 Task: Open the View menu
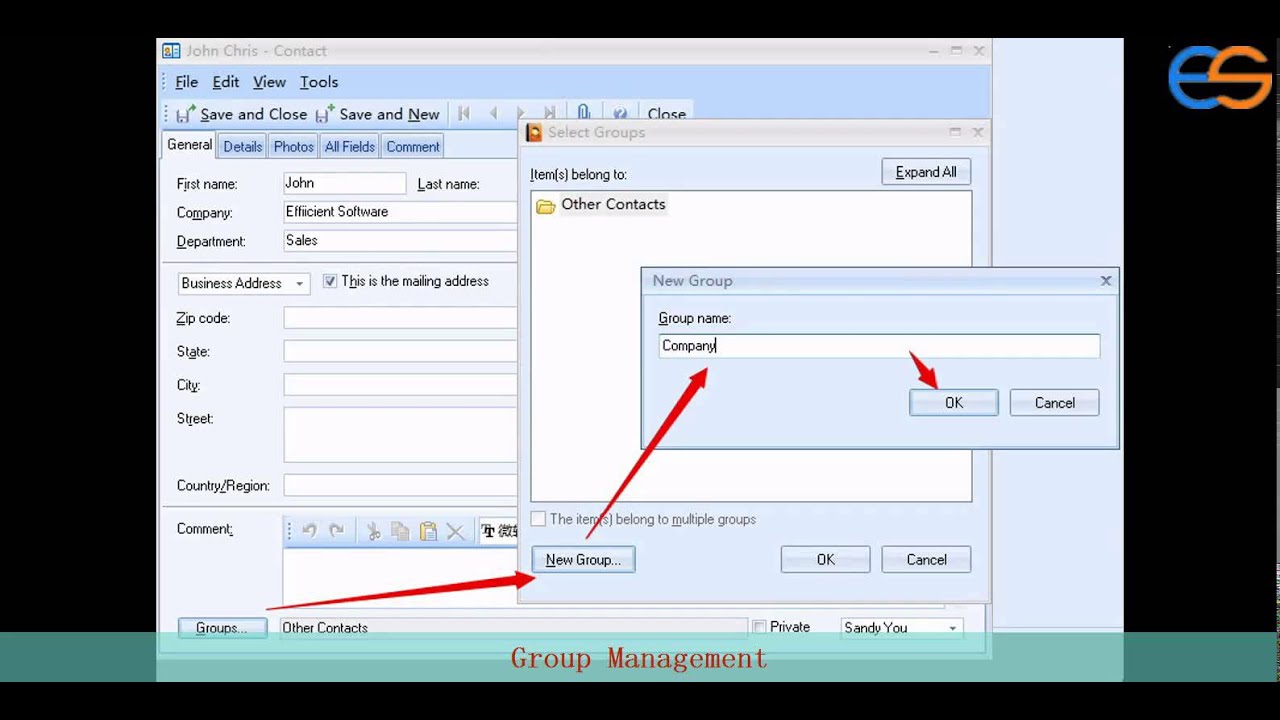pos(269,82)
